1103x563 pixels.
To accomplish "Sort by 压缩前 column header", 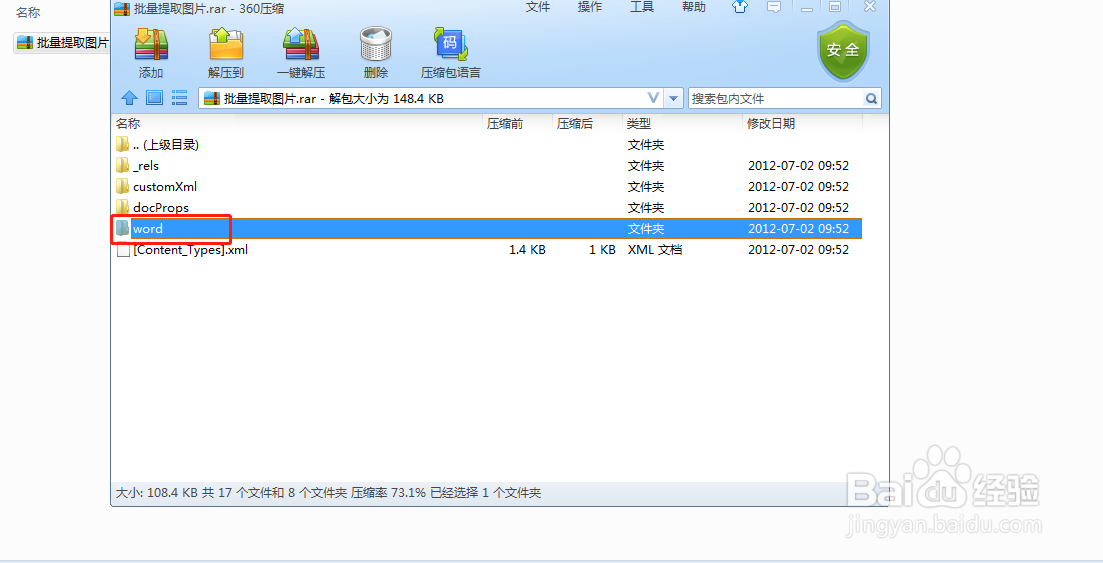I will click(x=505, y=124).
